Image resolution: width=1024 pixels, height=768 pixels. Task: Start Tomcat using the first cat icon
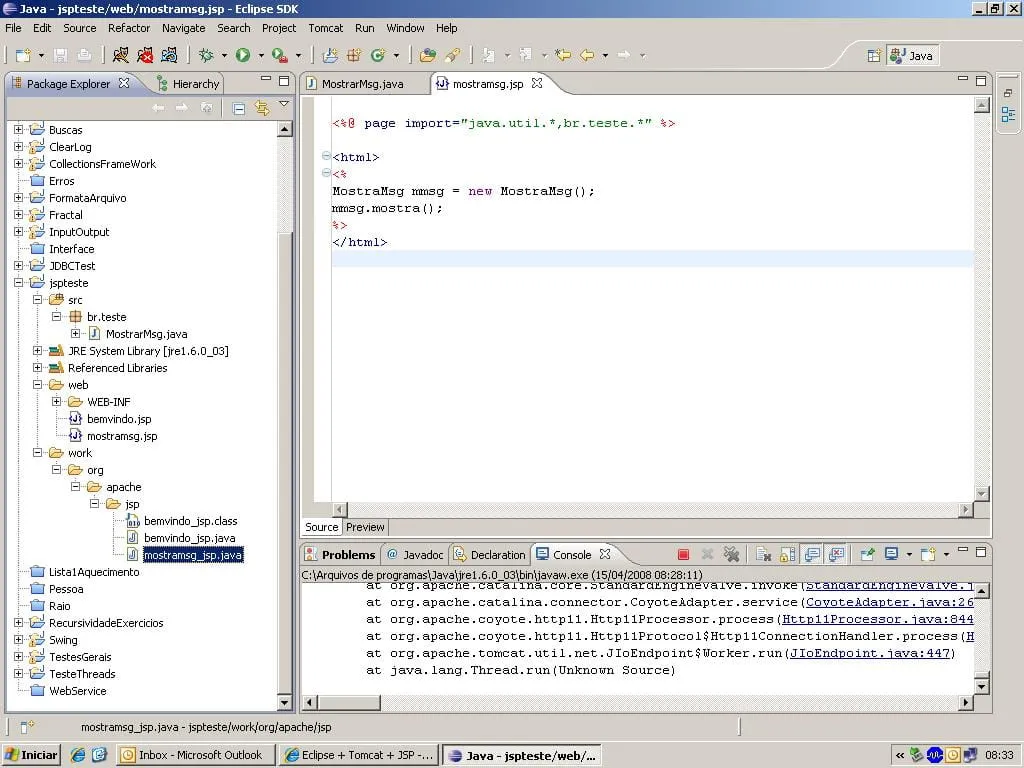click(121, 55)
